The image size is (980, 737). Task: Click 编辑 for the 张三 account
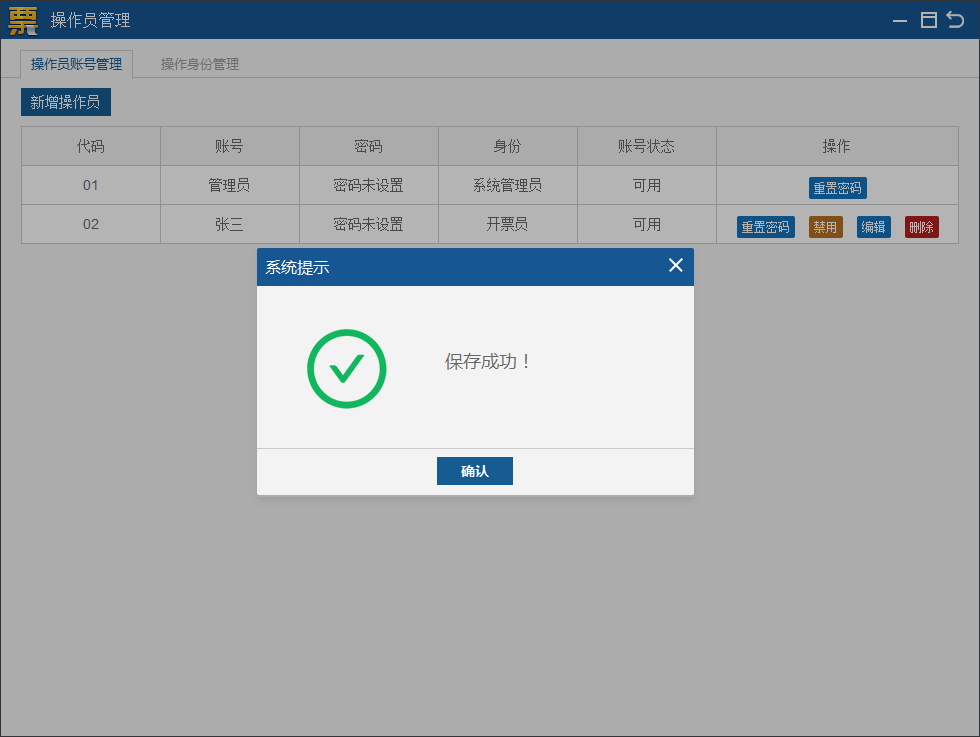click(873, 227)
